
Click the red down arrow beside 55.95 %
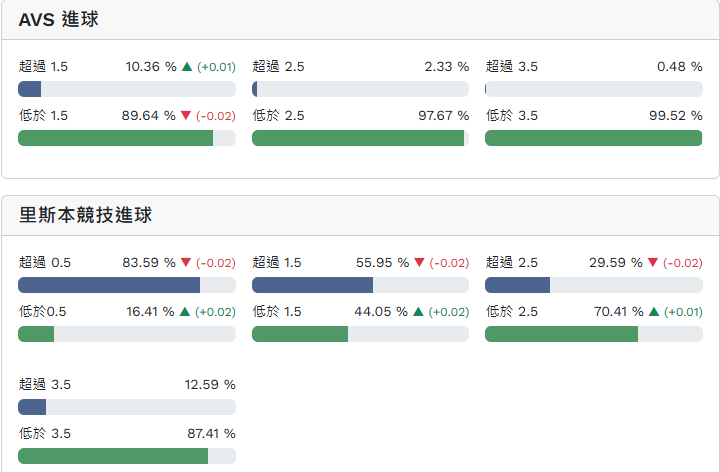(x=419, y=263)
